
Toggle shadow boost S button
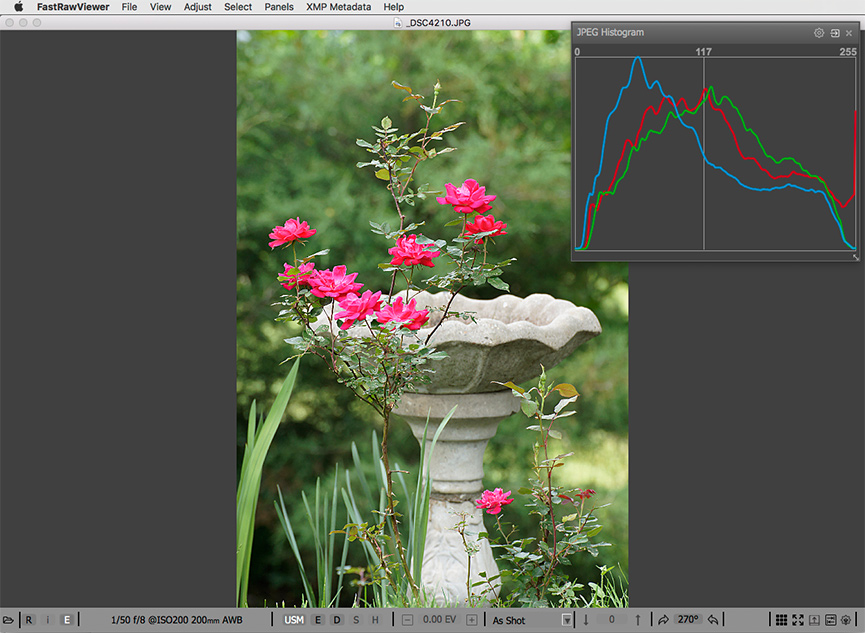(356, 620)
